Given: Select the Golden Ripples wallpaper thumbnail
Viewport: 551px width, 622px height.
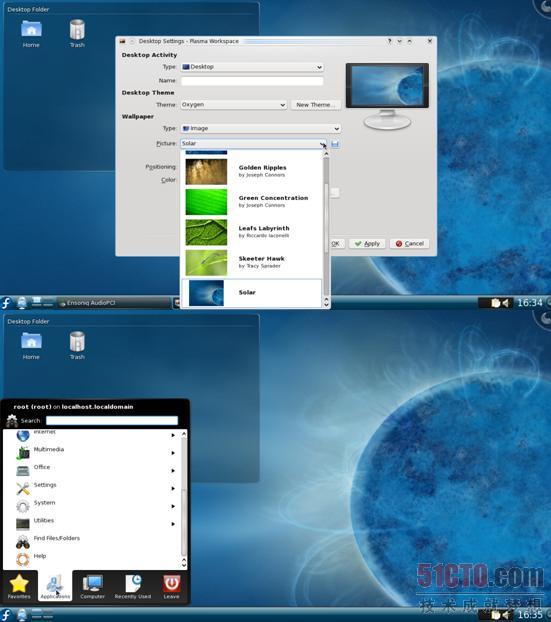Looking at the screenshot, I should (x=206, y=171).
